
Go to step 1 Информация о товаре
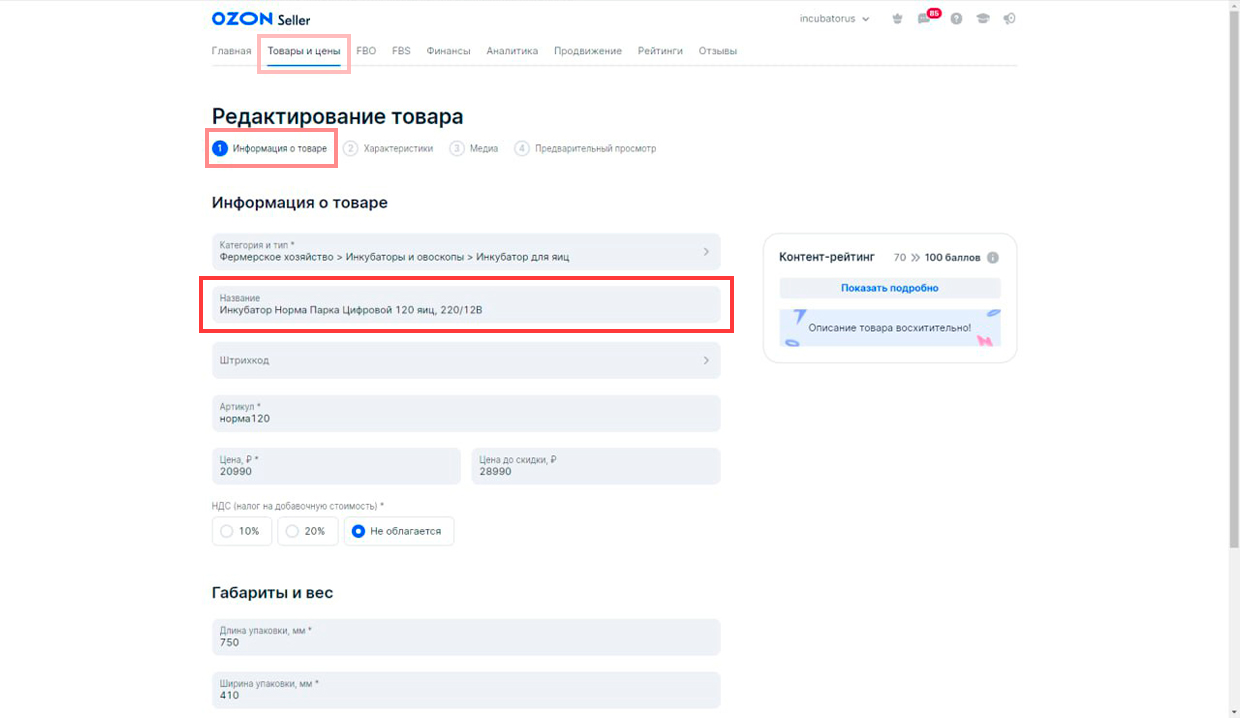[x=270, y=148]
